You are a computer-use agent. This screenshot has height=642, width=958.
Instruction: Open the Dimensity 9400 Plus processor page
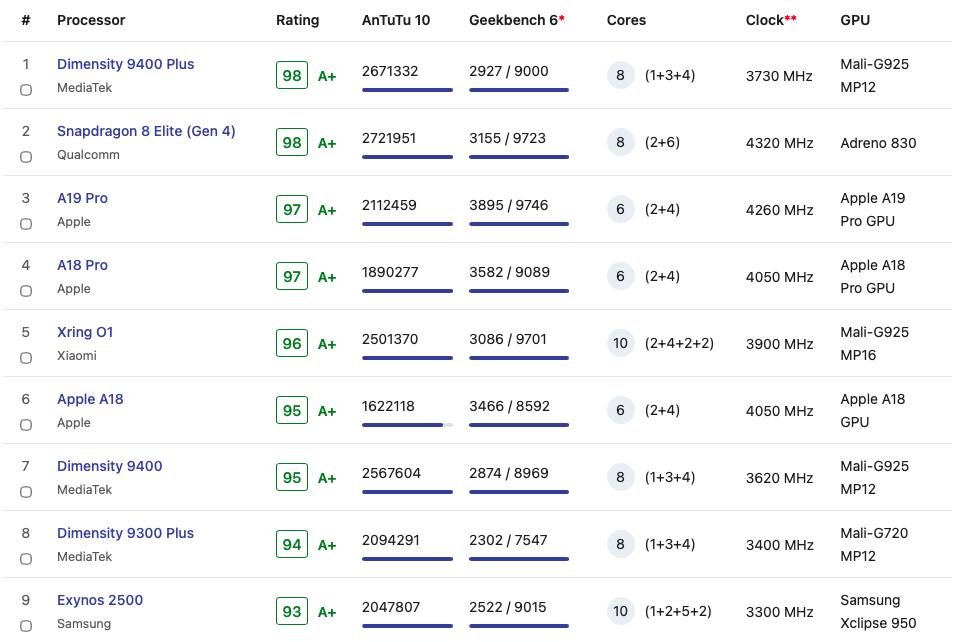125,64
